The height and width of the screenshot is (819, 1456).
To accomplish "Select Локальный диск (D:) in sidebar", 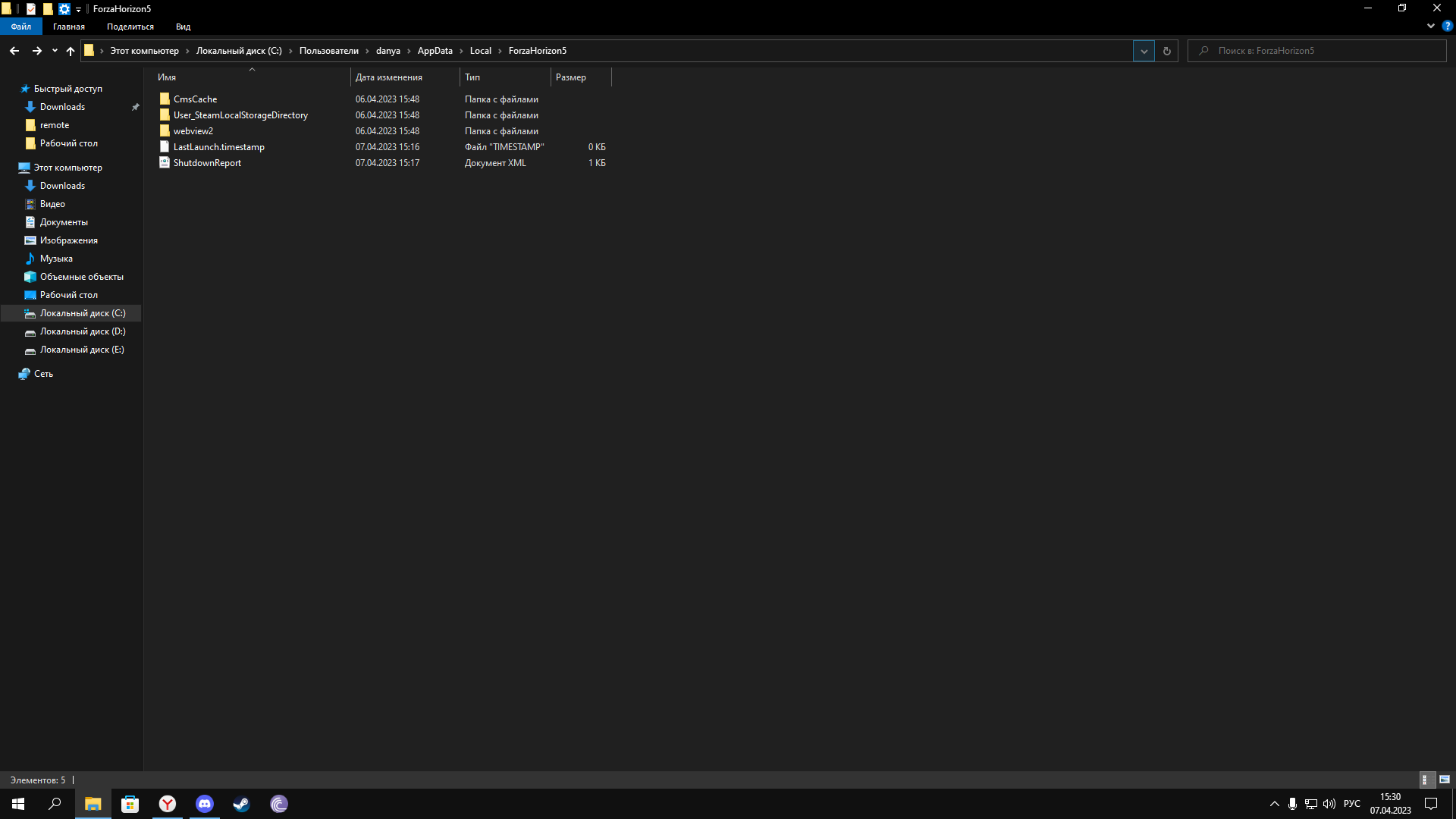I will pyautogui.click(x=83, y=331).
